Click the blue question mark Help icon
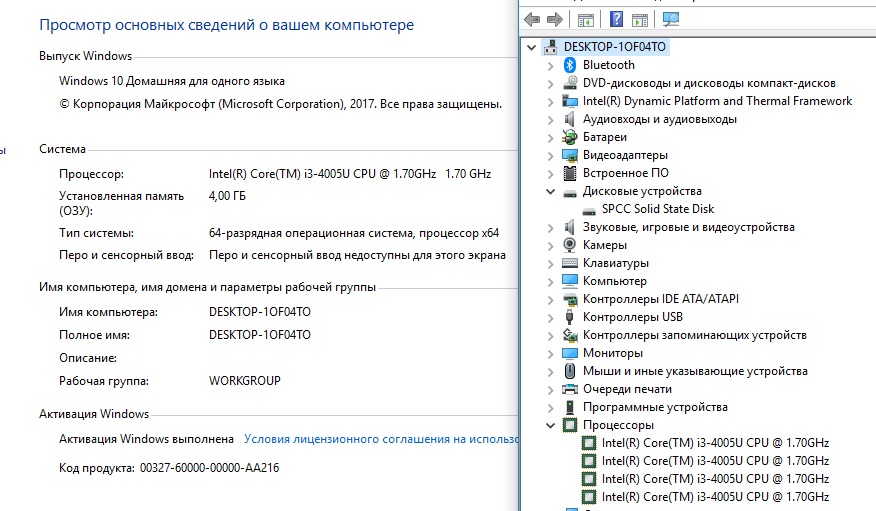 pyautogui.click(x=617, y=19)
